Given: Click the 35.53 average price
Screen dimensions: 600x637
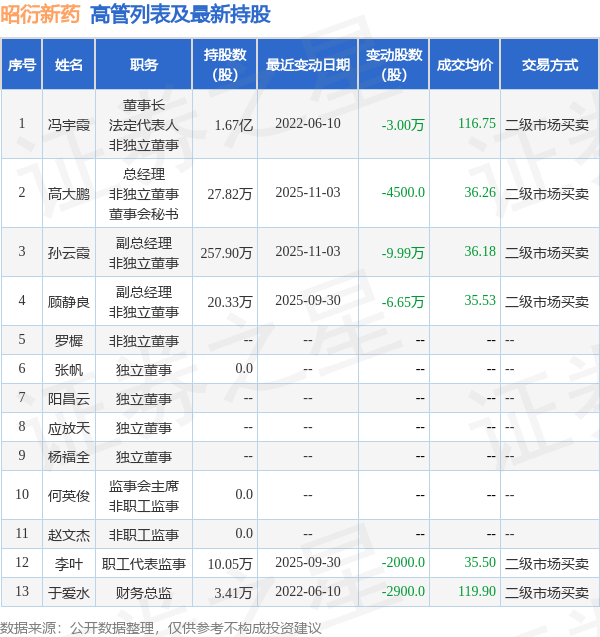Looking at the screenshot, I should (480, 300).
